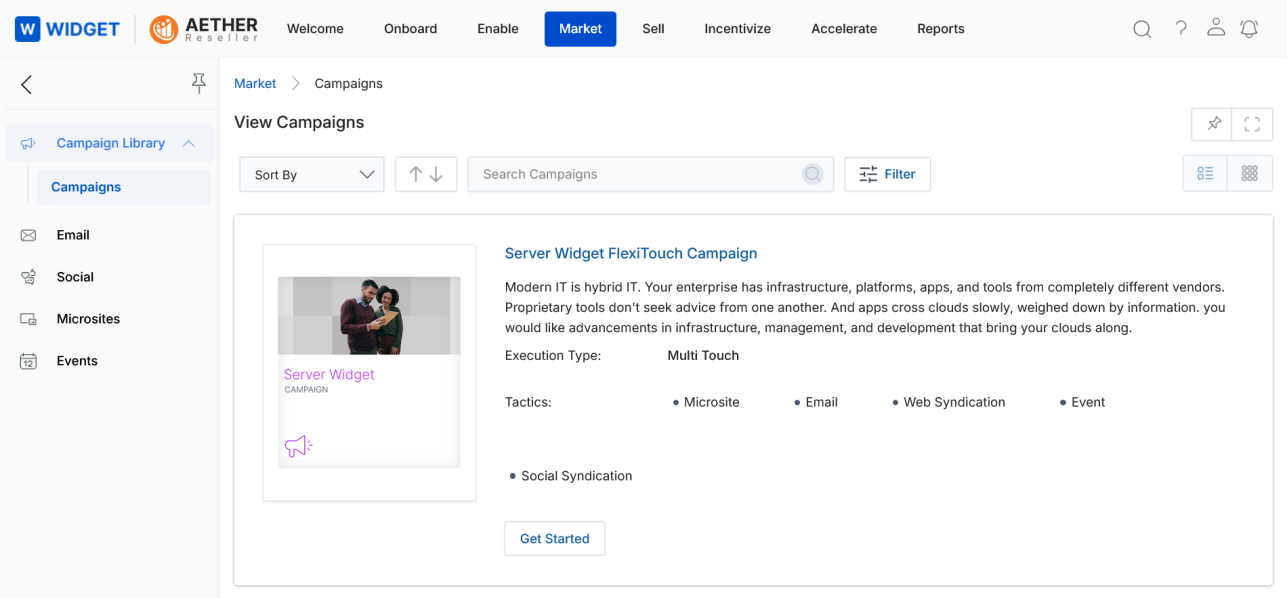
Task: Click the Market breadcrumb link
Action: pyautogui.click(x=255, y=83)
